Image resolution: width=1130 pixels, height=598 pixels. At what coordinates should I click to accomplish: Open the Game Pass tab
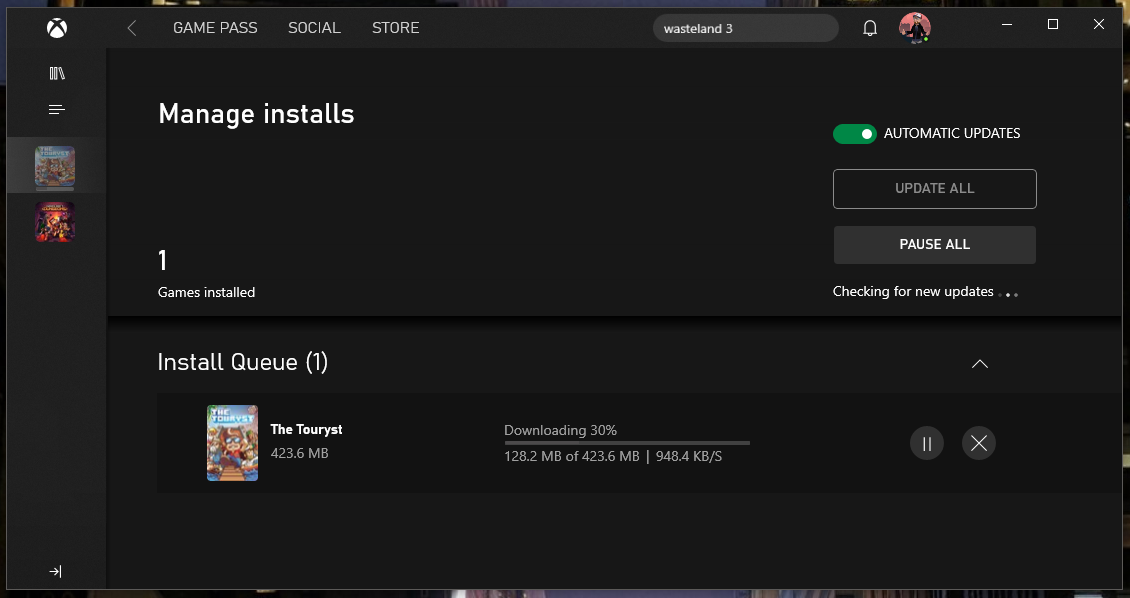[215, 28]
